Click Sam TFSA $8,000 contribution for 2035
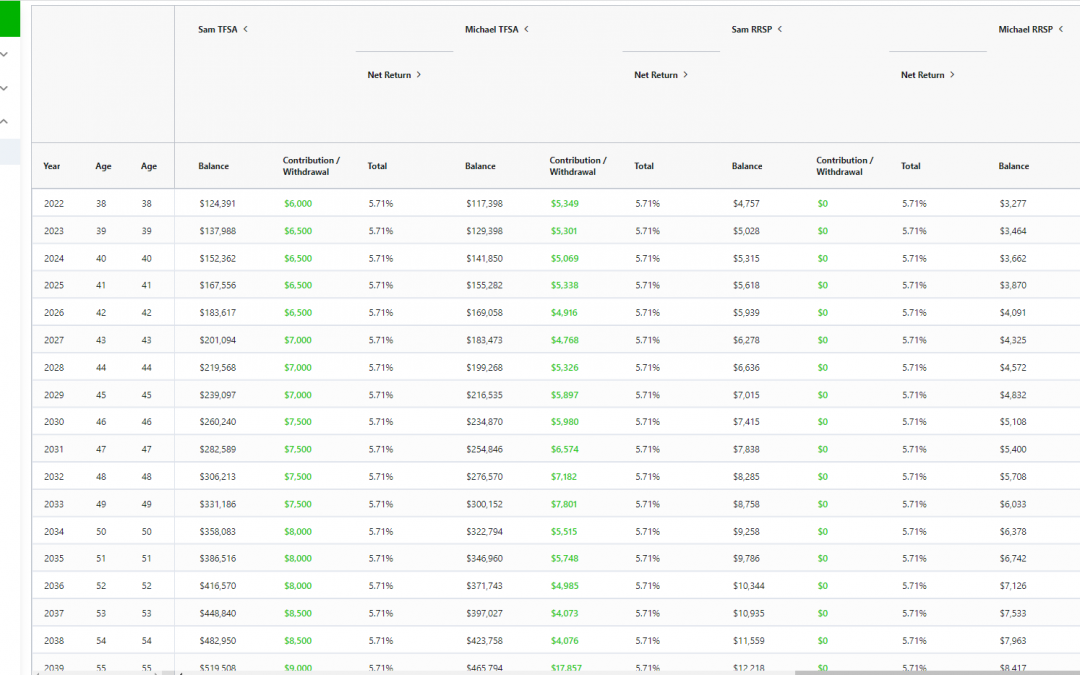1080x675 pixels. pos(298,559)
